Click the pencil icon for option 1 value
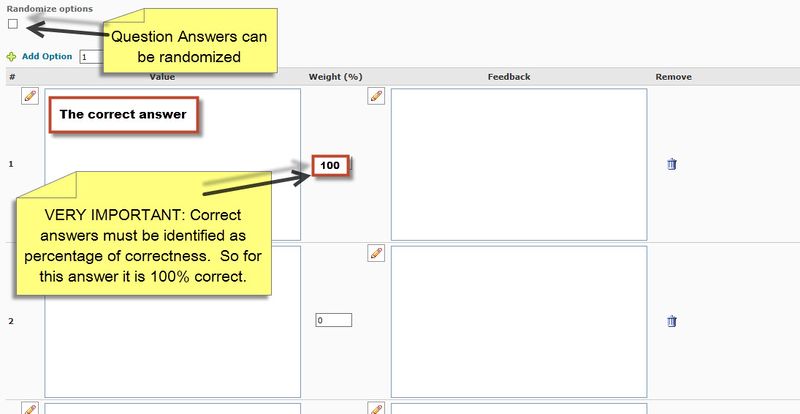Viewport: 800px width, 414px height. [x=29, y=96]
